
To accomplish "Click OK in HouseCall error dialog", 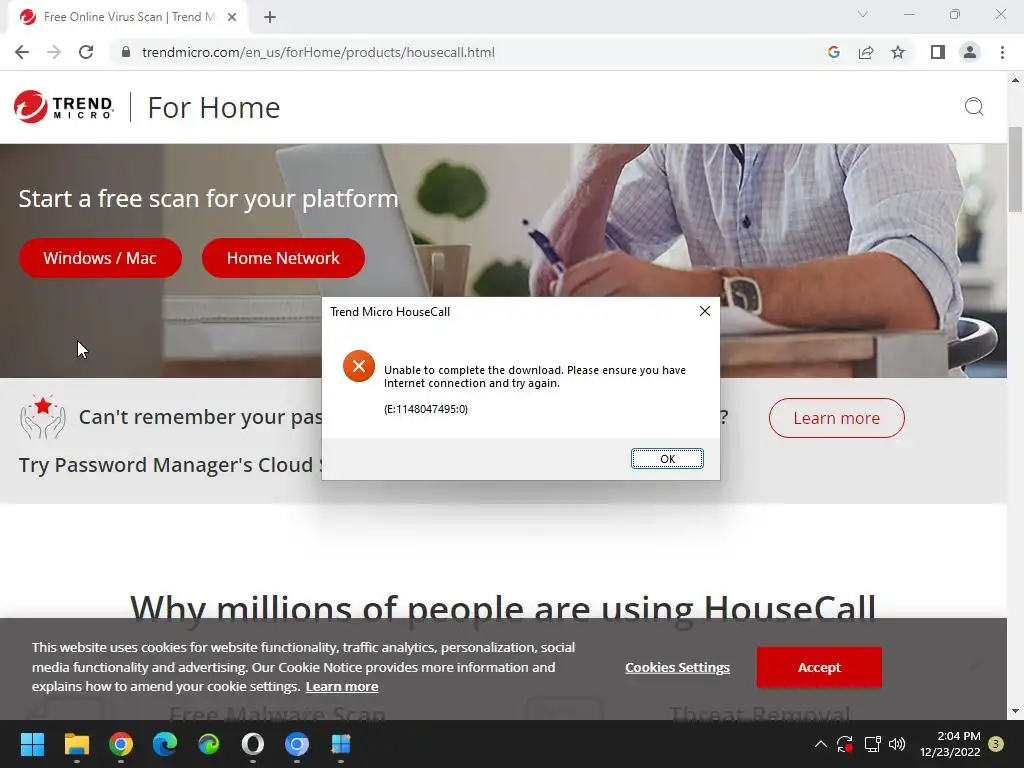I will (667, 458).
